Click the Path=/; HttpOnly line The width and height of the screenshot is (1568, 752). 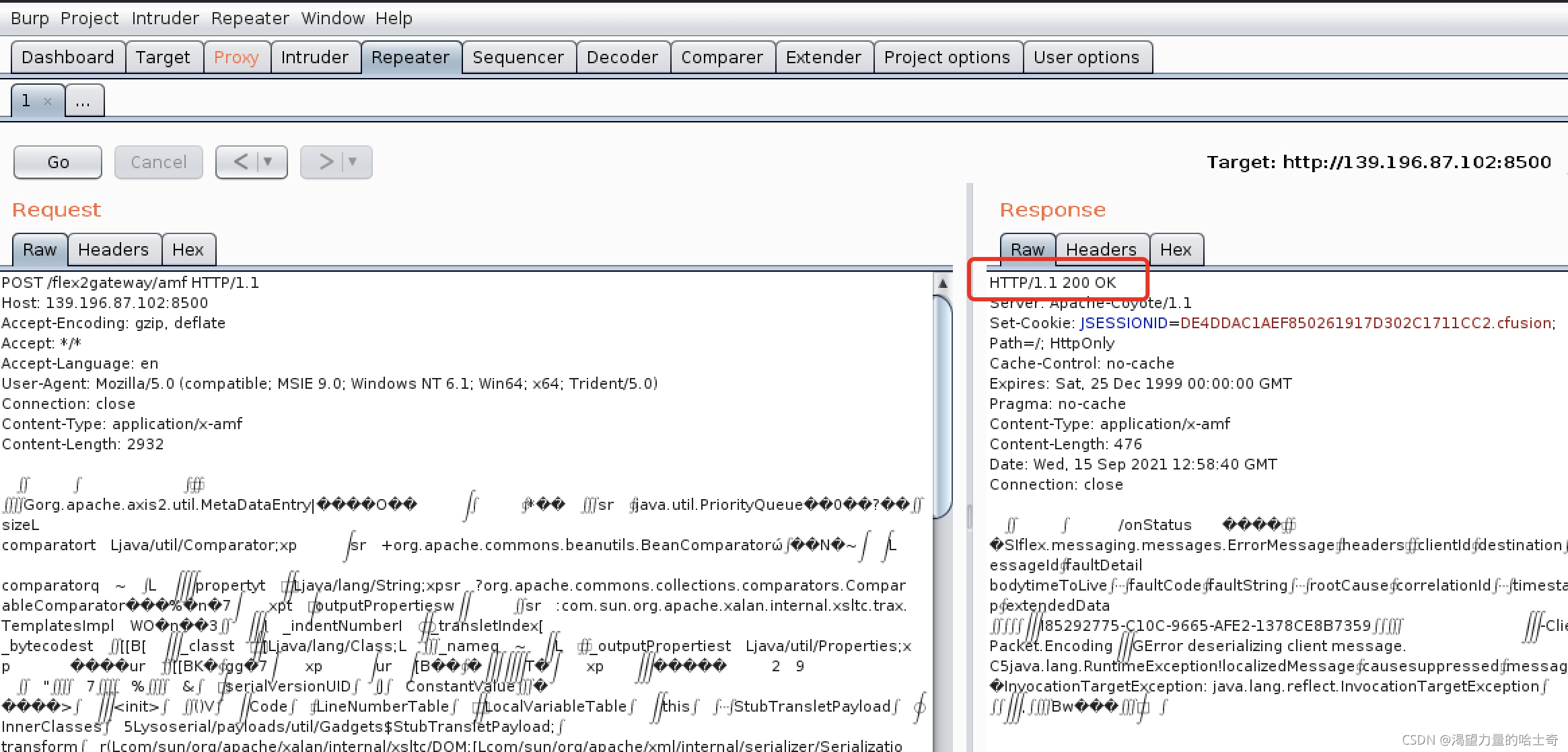tap(1052, 343)
